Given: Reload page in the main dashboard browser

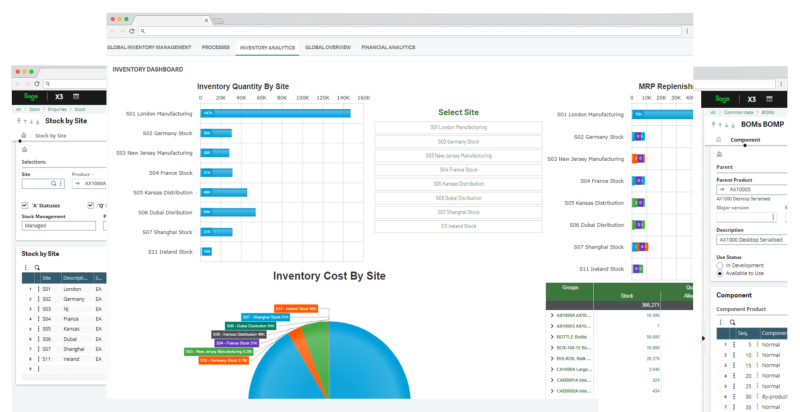Looking at the screenshot, I should (132, 31).
